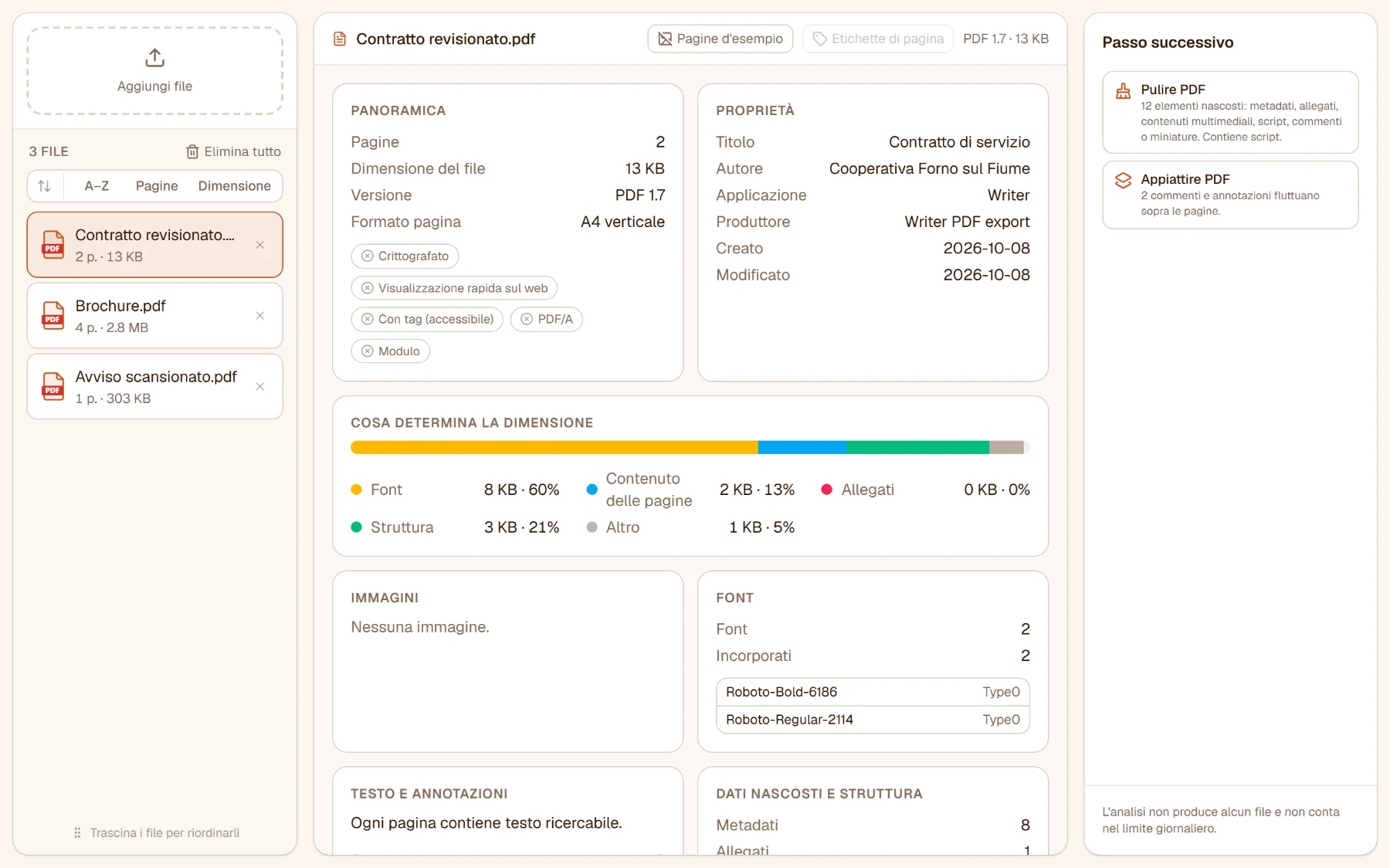Click the Con tag (accessibile) chip
This screenshot has height=868, width=1390.
pyautogui.click(x=427, y=320)
